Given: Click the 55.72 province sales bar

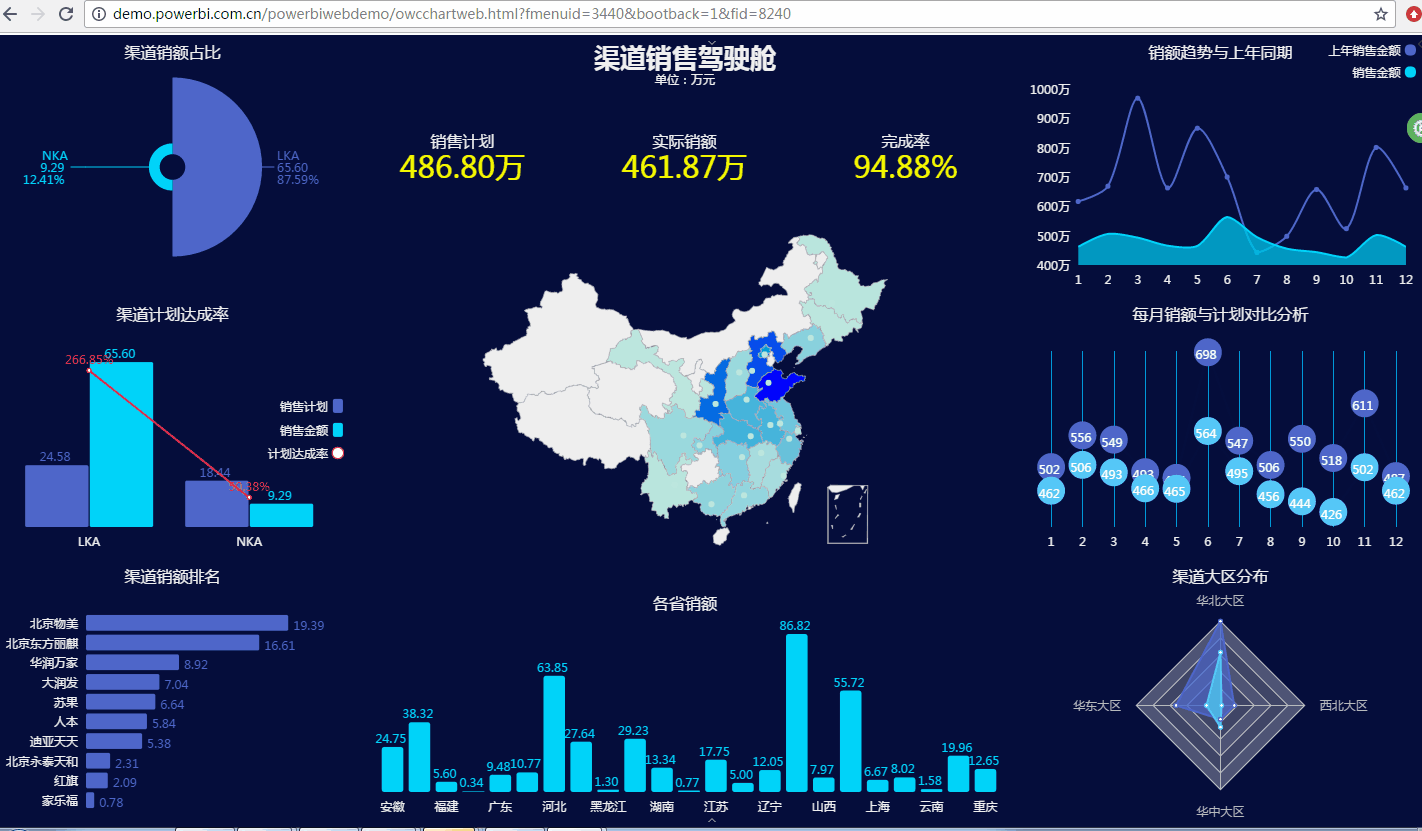Looking at the screenshot, I should pyautogui.click(x=850, y=741).
